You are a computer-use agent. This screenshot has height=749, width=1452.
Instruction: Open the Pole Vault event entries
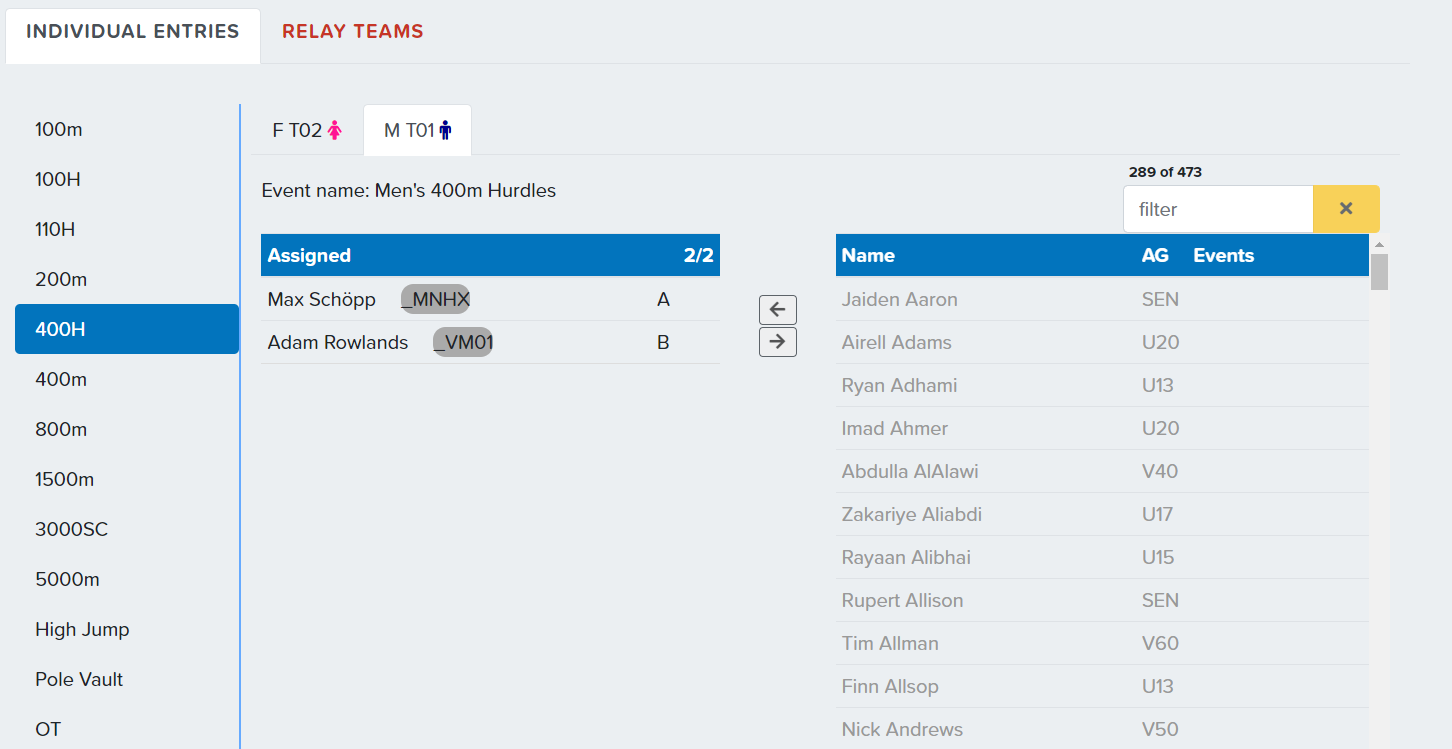click(x=79, y=679)
